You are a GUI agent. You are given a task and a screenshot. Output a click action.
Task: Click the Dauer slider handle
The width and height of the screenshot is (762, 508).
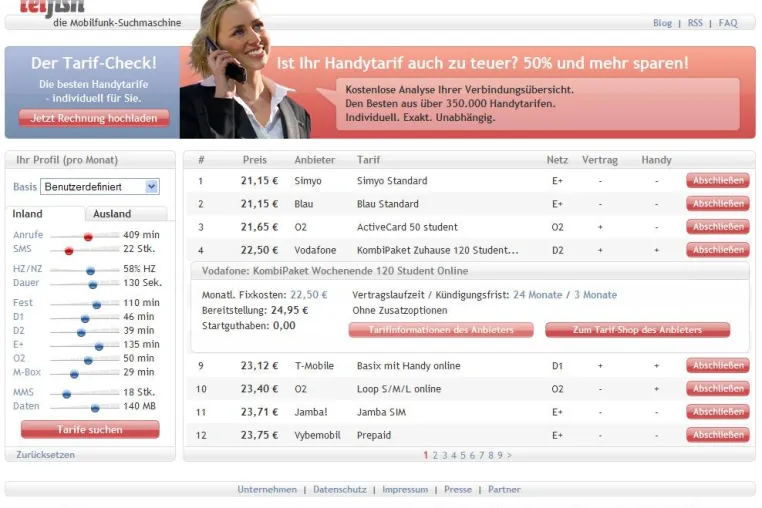(93, 285)
